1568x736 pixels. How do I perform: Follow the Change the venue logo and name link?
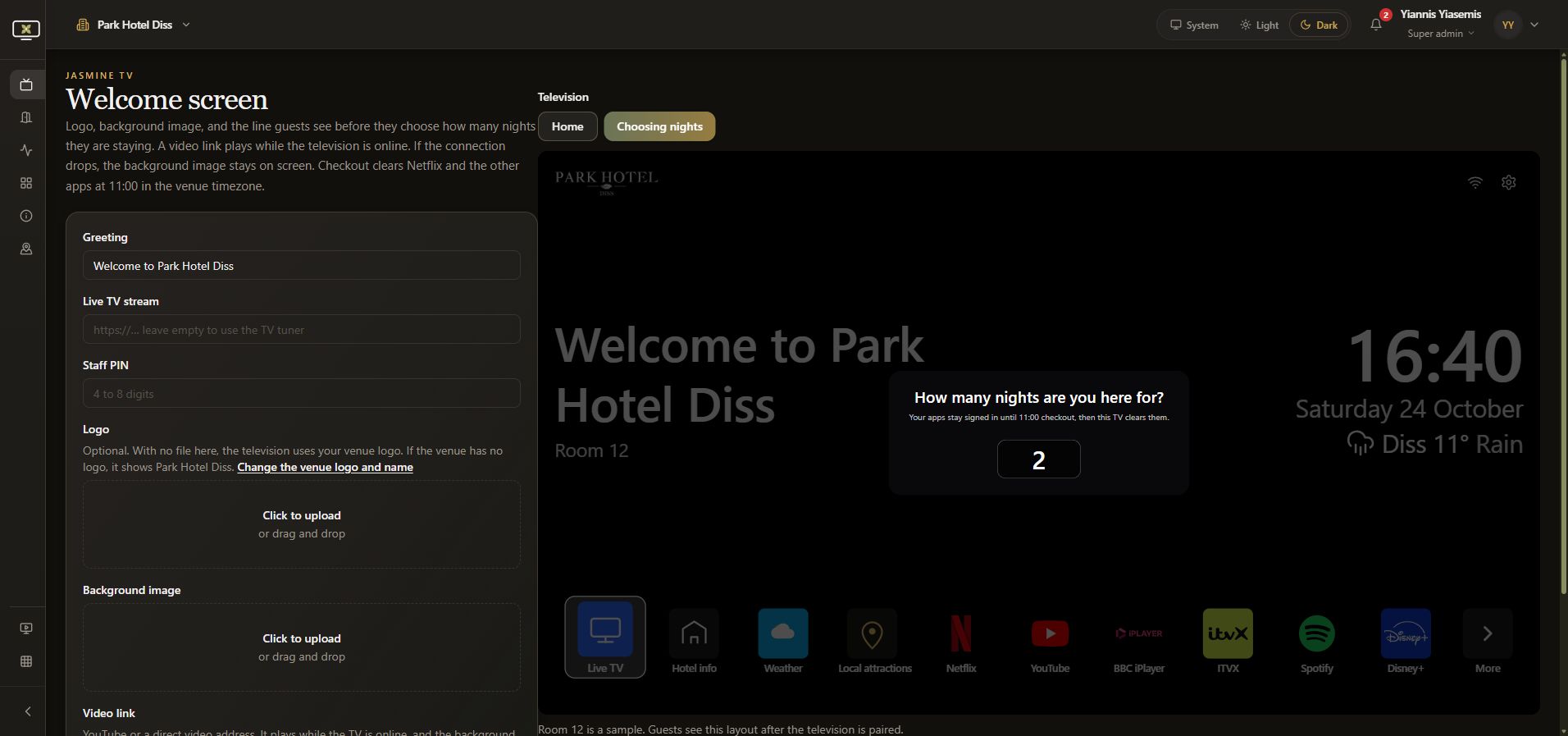(x=325, y=467)
